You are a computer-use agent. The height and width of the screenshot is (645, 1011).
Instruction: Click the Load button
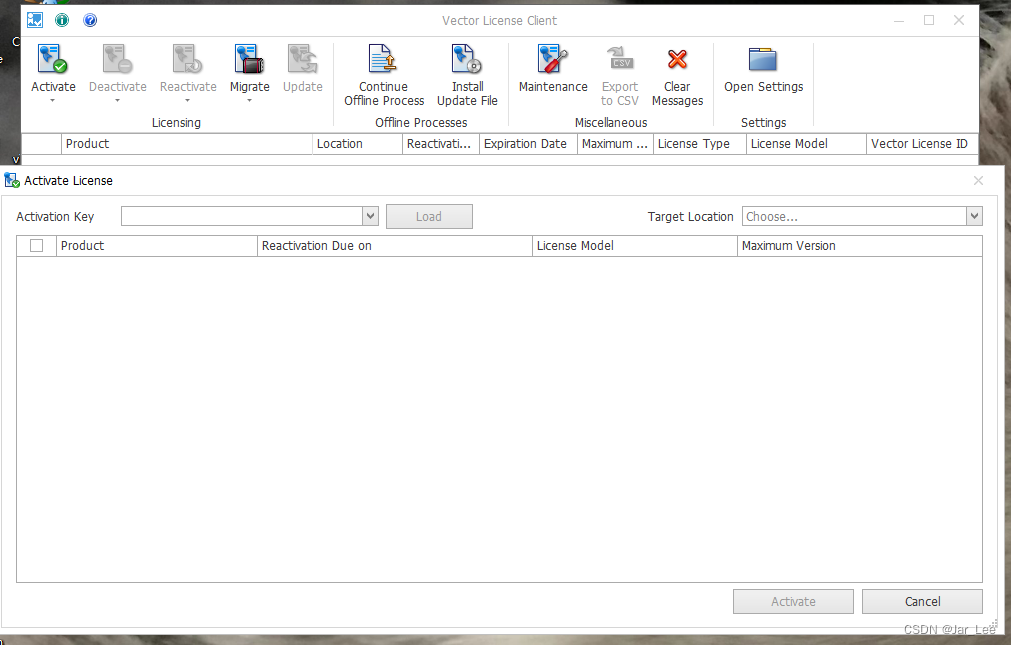point(429,217)
